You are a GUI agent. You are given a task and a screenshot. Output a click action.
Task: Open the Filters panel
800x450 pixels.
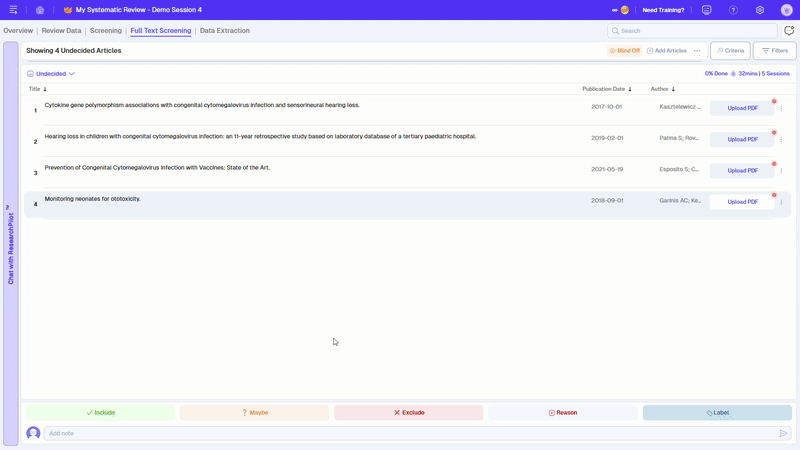[x=775, y=50]
